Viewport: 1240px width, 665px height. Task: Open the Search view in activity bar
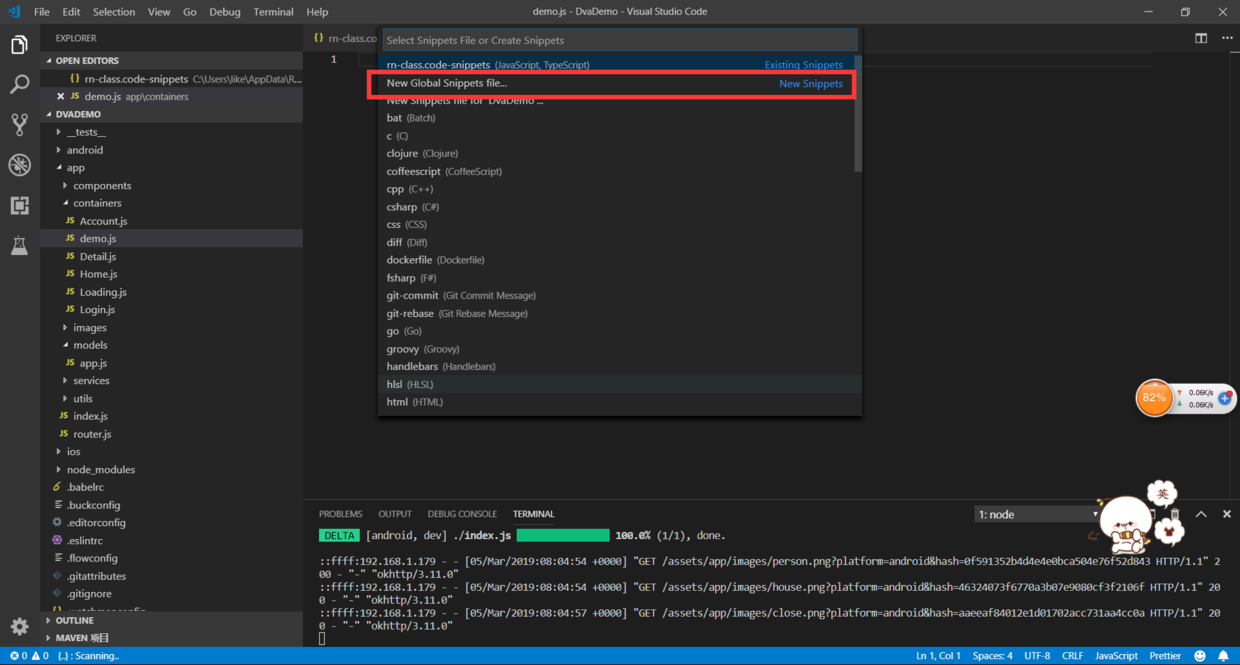click(19, 85)
